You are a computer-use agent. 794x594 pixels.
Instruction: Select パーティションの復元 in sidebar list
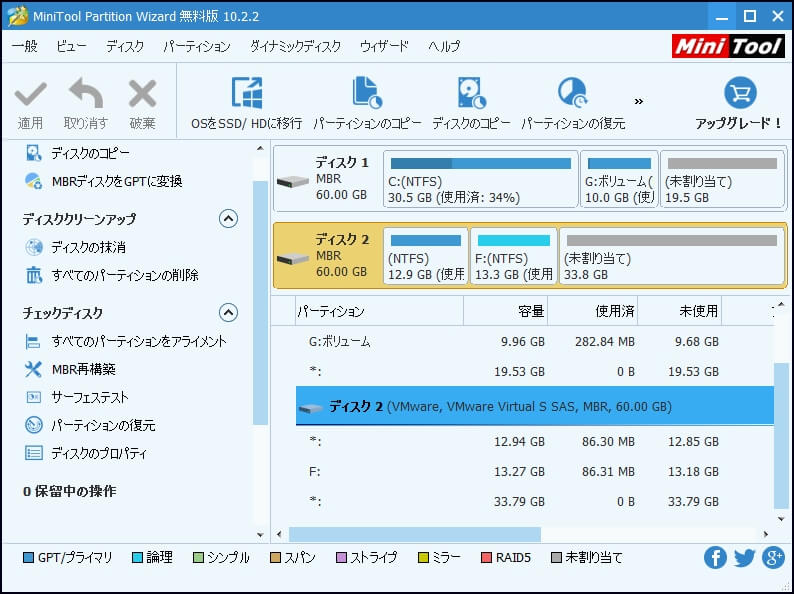(x=90, y=425)
